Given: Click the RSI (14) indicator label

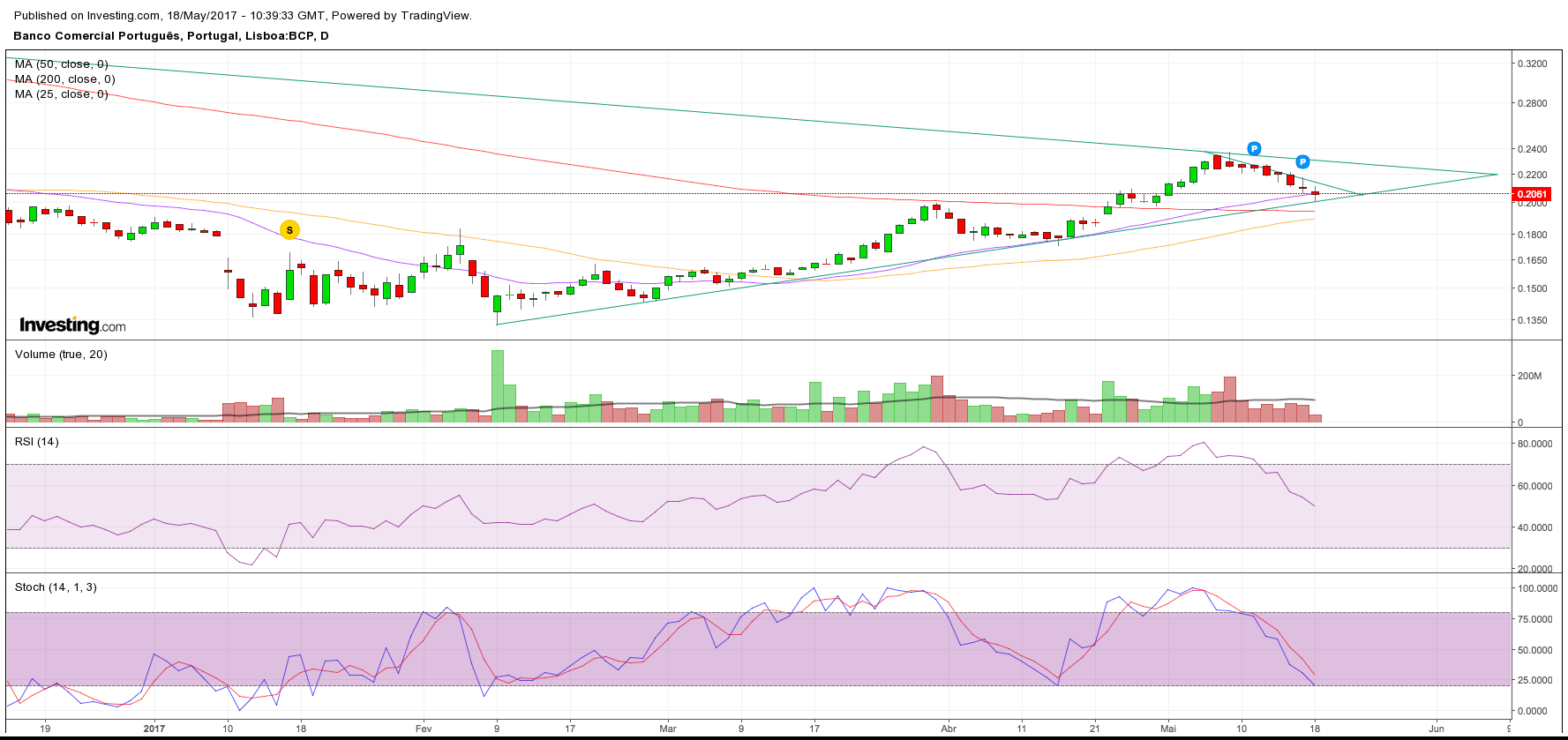Looking at the screenshot, I should (x=37, y=442).
